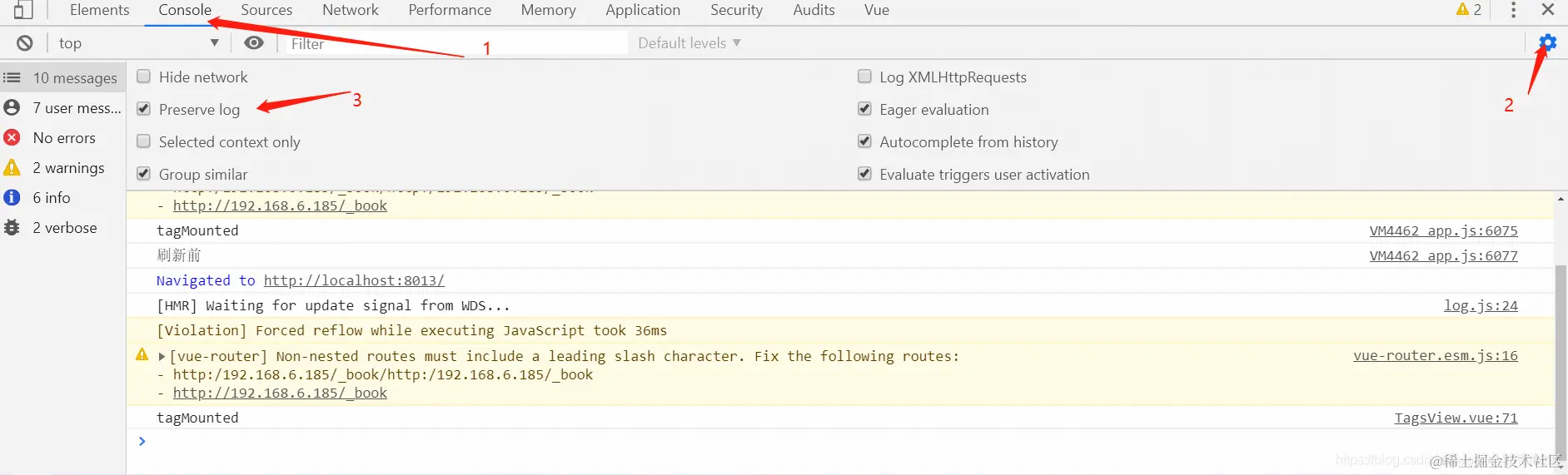Click the console vertical scrollbar thumb

pos(1561,362)
